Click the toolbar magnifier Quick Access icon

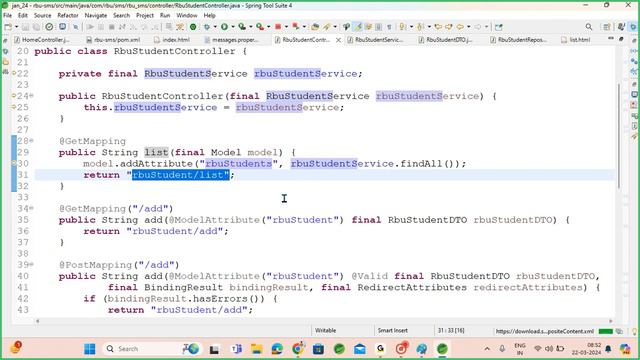tap(589, 27)
